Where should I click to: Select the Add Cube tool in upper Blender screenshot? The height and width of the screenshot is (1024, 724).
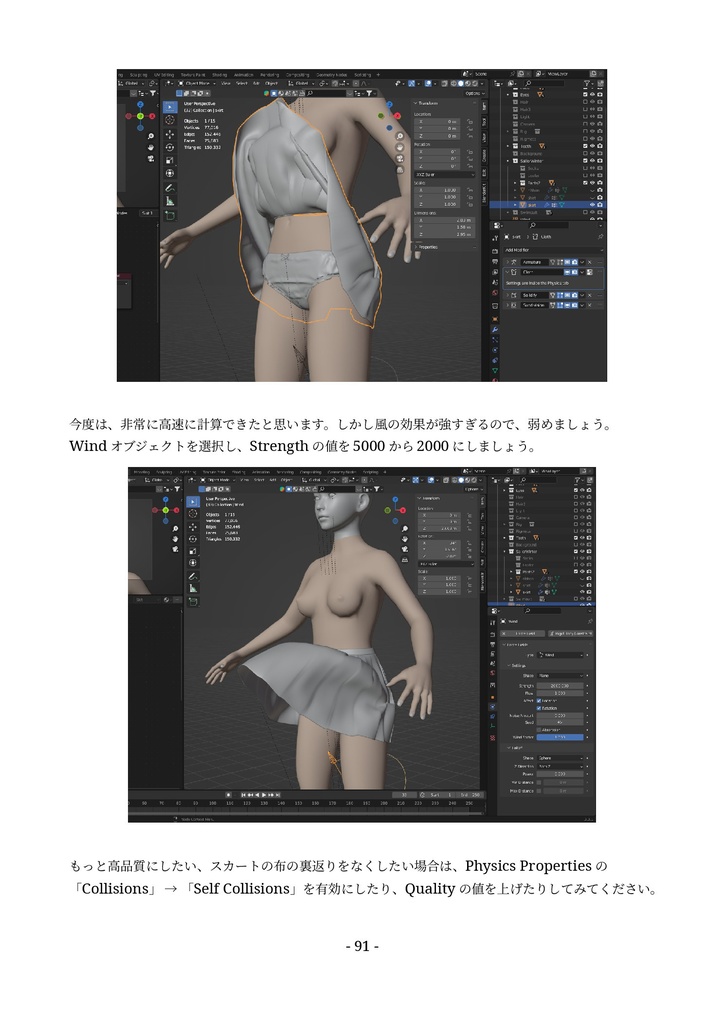[170, 216]
